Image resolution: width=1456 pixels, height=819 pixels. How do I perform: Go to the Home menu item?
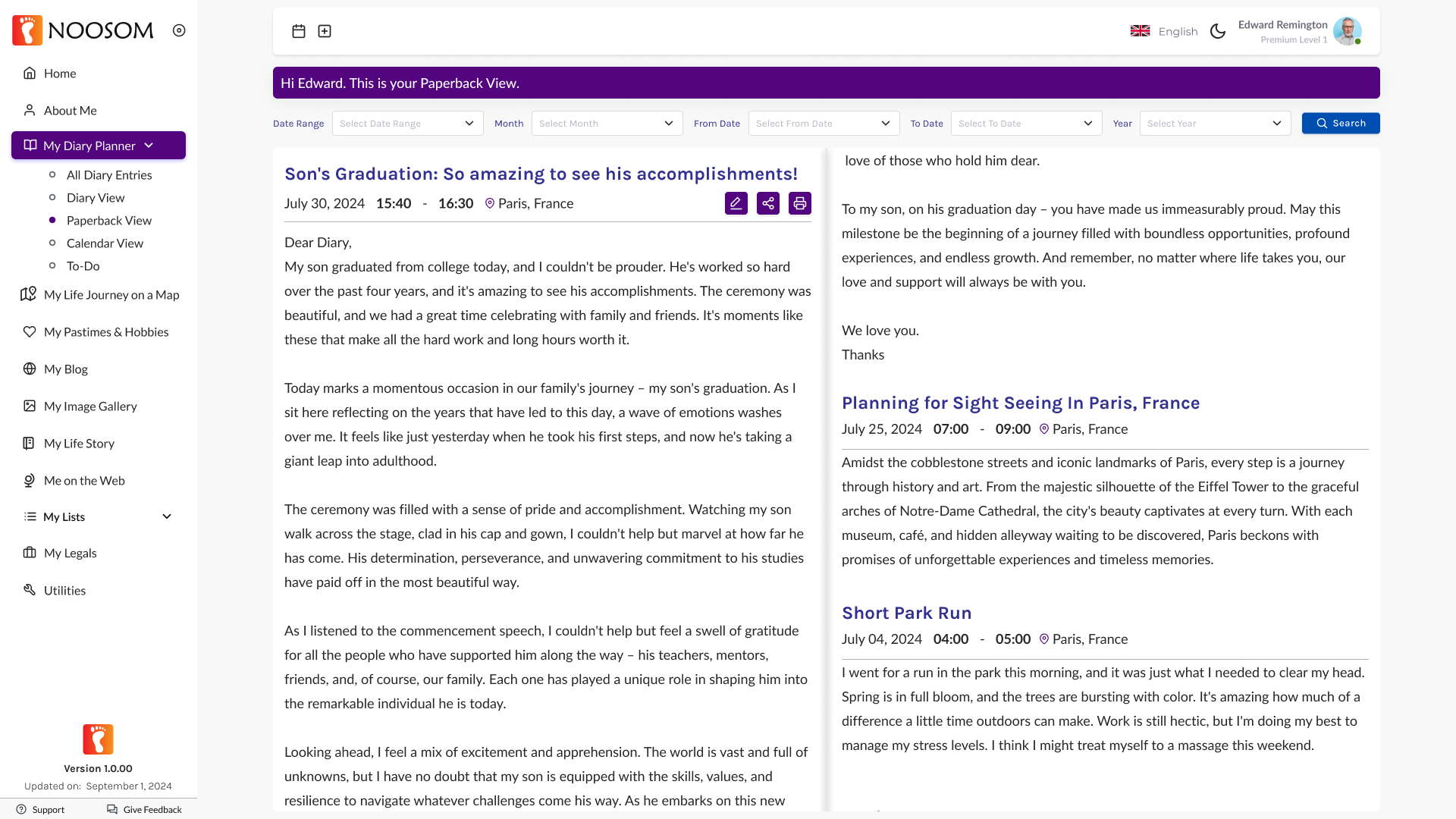(x=59, y=74)
